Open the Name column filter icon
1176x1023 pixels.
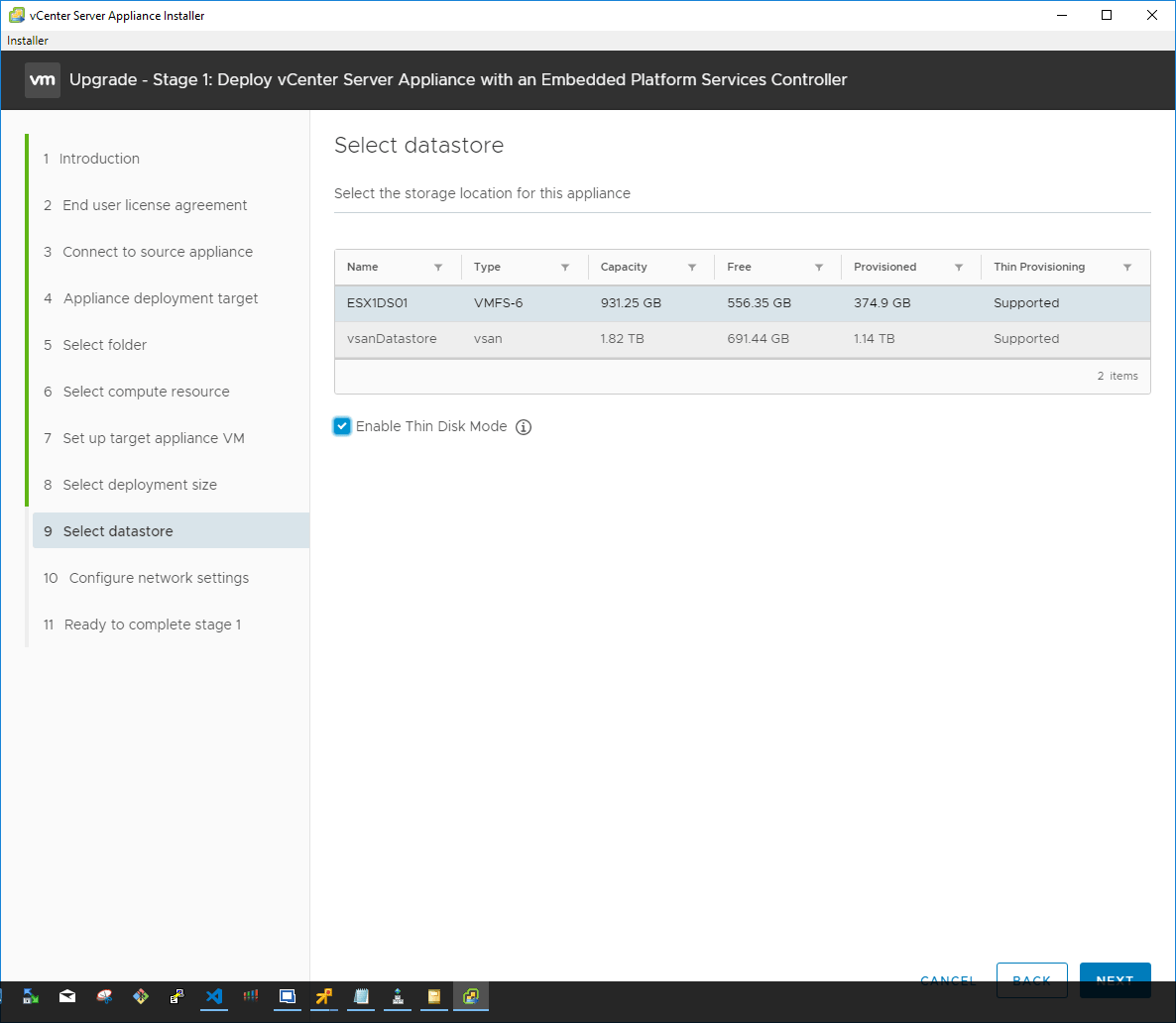[x=438, y=267]
